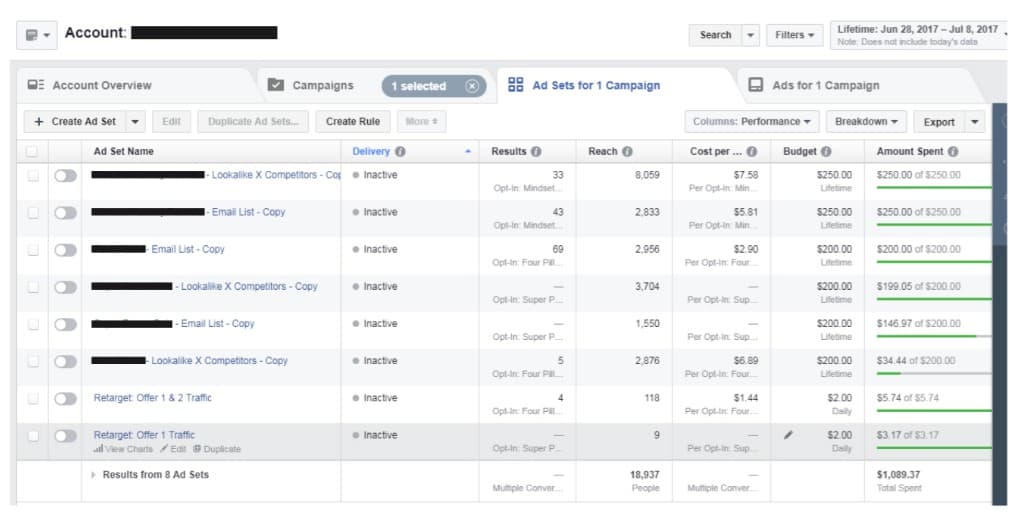Open the Breakdown dropdown
Screen dimensions: 1034x517
point(866,122)
